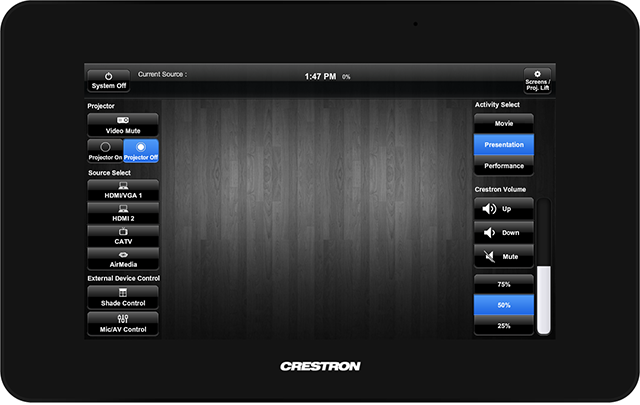The height and width of the screenshot is (405, 640).
Task: Select the Performance activity
Action: (x=504, y=166)
